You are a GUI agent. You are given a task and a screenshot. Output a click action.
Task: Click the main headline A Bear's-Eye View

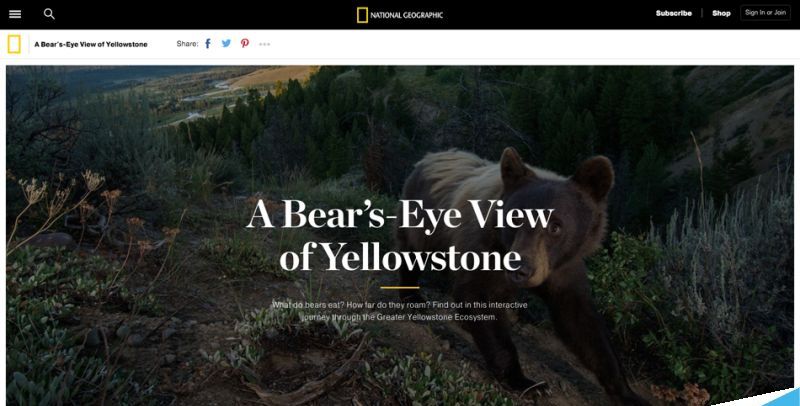point(399,215)
